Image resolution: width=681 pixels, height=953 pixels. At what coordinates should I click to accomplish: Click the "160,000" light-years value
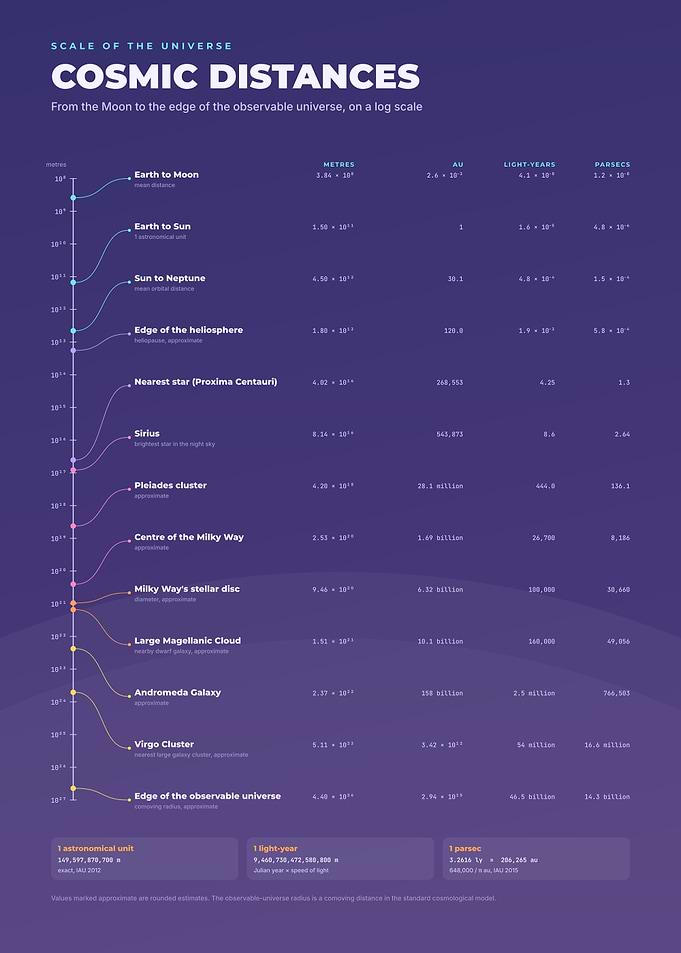pos(541,641)
